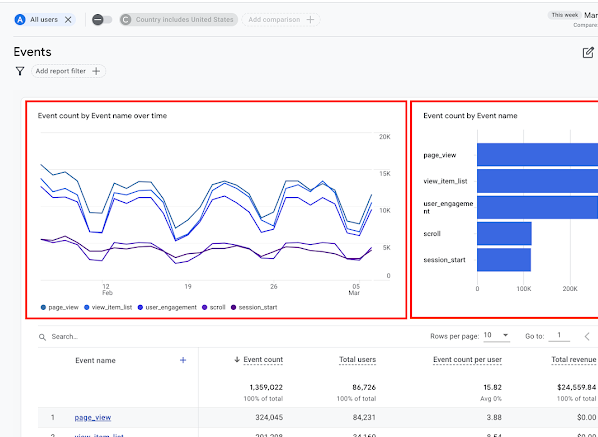Remove the All users comparison chip
The image size is (598, 437).
68,20
